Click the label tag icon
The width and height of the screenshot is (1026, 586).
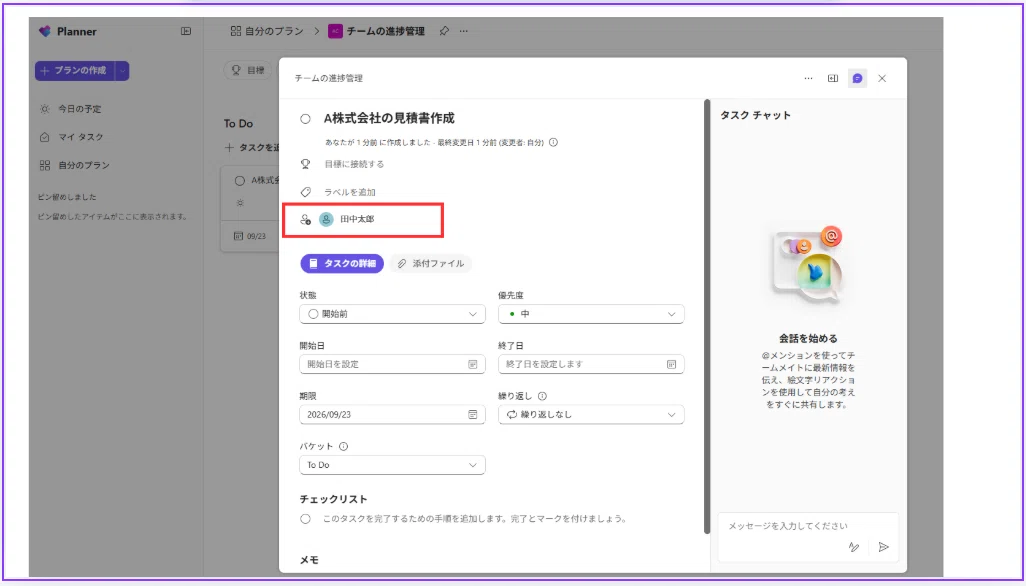(x=305, y=192)
